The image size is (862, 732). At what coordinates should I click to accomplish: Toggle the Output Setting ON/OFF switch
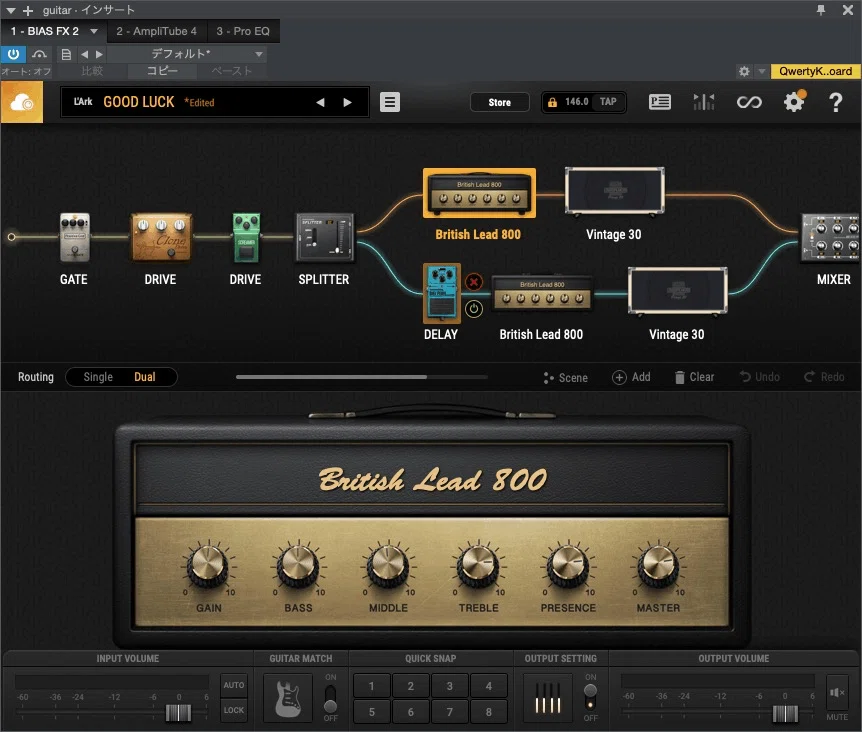pos(590,698)
